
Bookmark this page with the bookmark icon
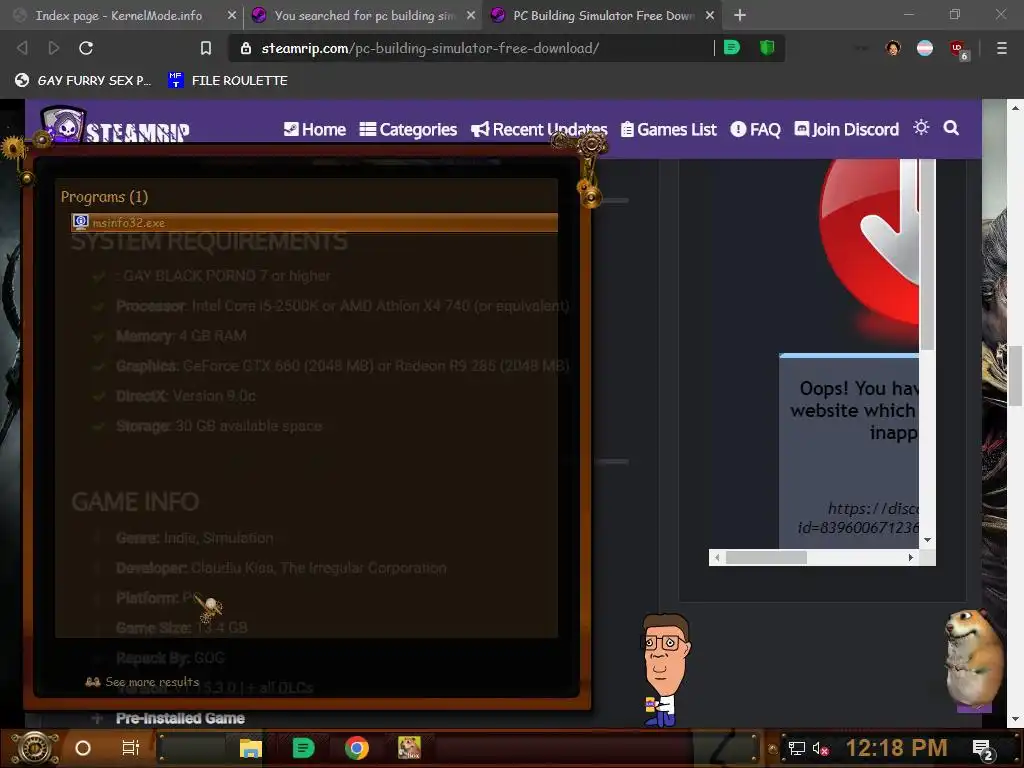(206, 48)
